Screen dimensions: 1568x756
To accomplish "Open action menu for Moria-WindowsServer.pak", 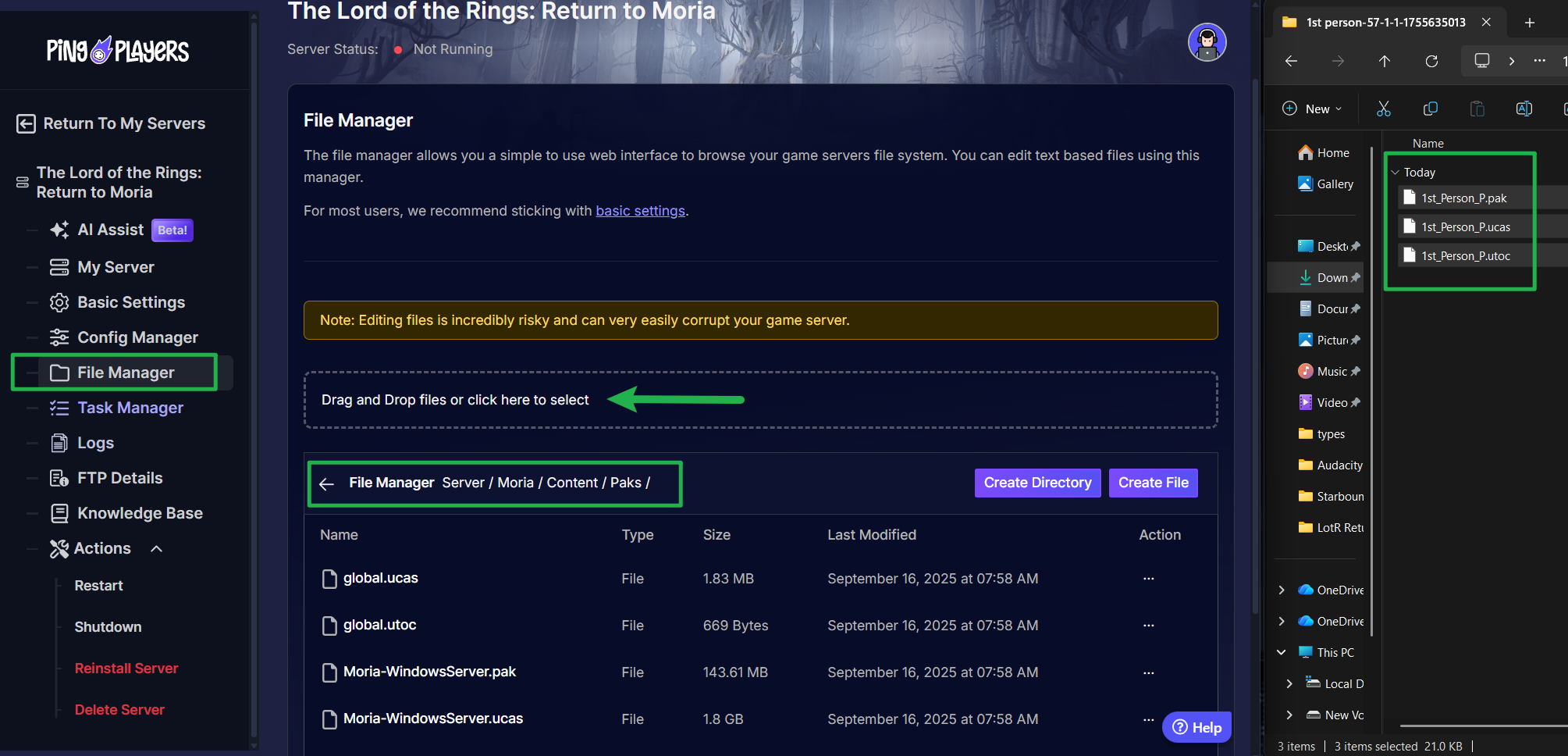I will 1148,672.
